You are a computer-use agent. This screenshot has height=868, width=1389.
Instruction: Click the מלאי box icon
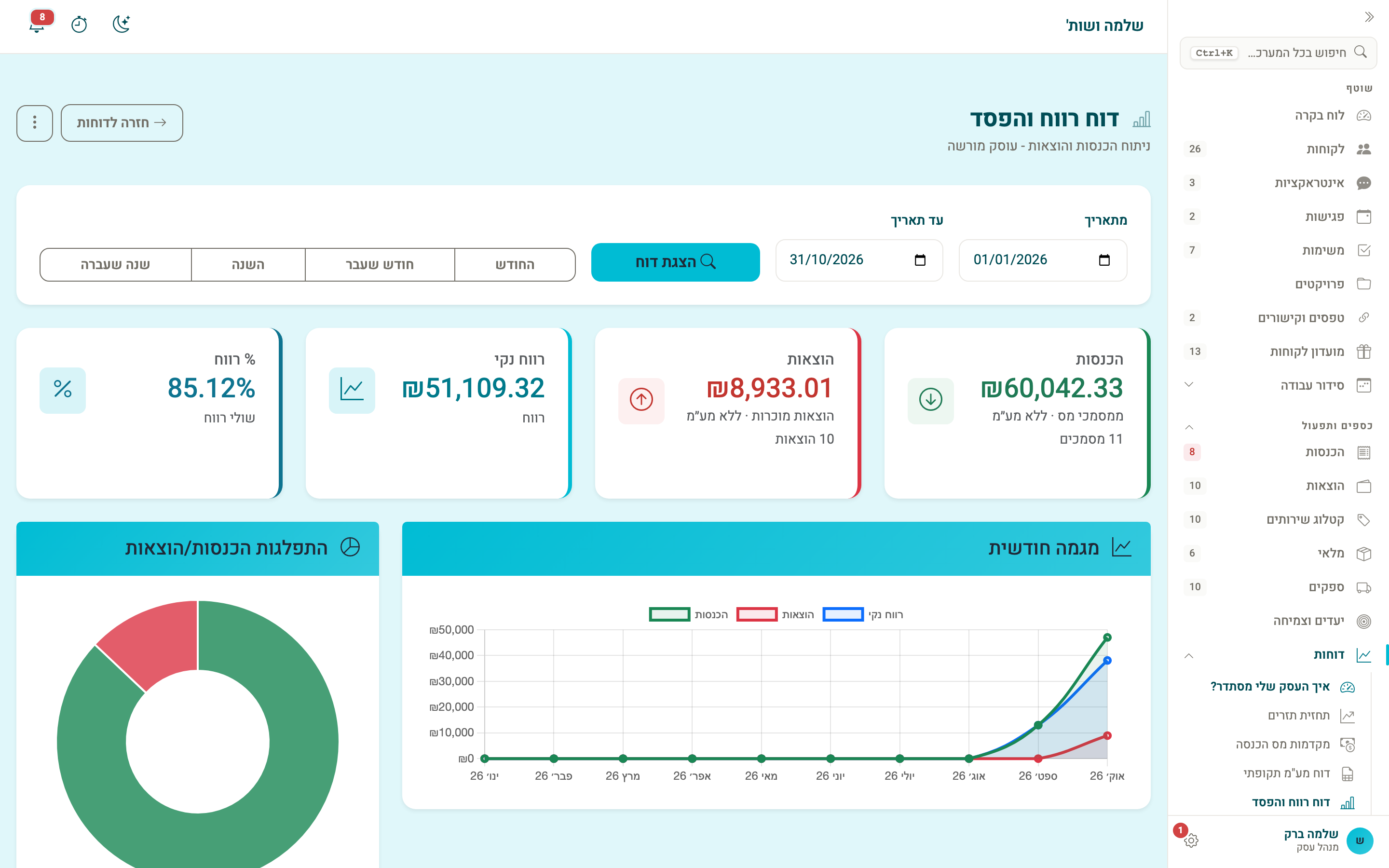pyautogui.click(x=1364, y=554)
